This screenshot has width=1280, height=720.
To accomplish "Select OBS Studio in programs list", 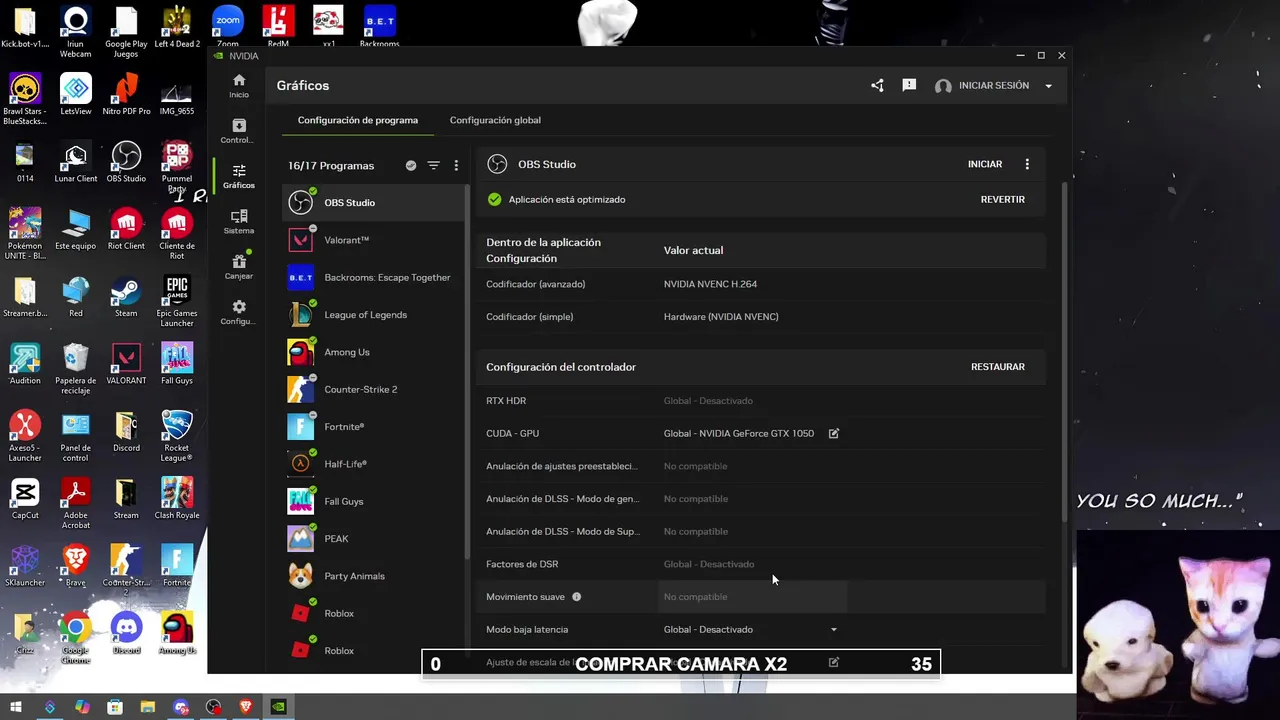I will 374,203.
